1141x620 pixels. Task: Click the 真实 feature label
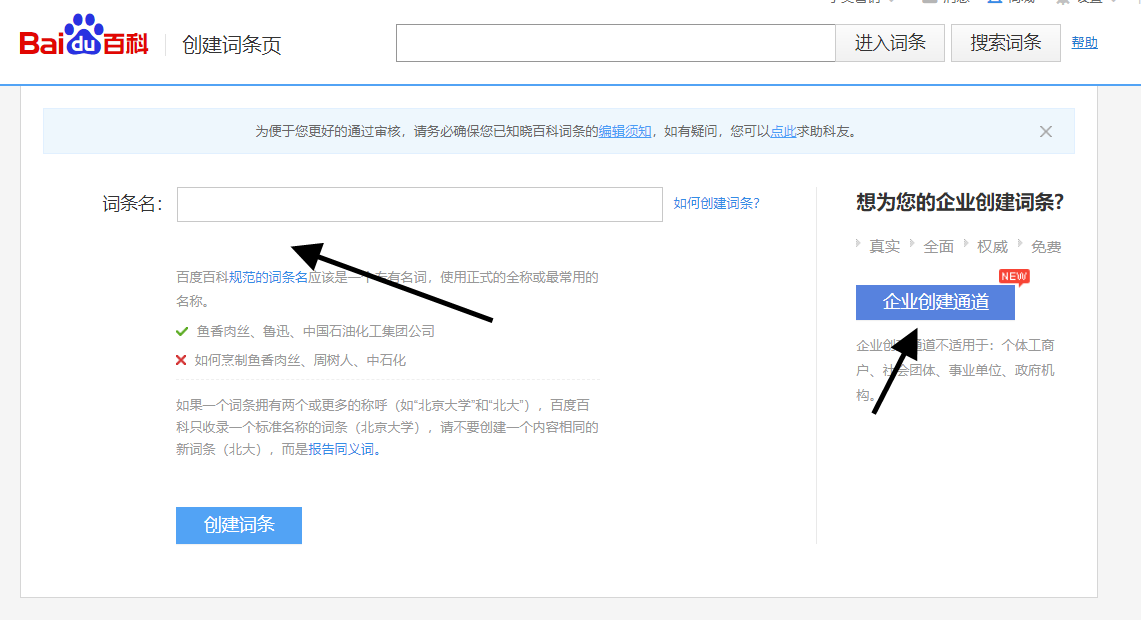coord(885,247)
